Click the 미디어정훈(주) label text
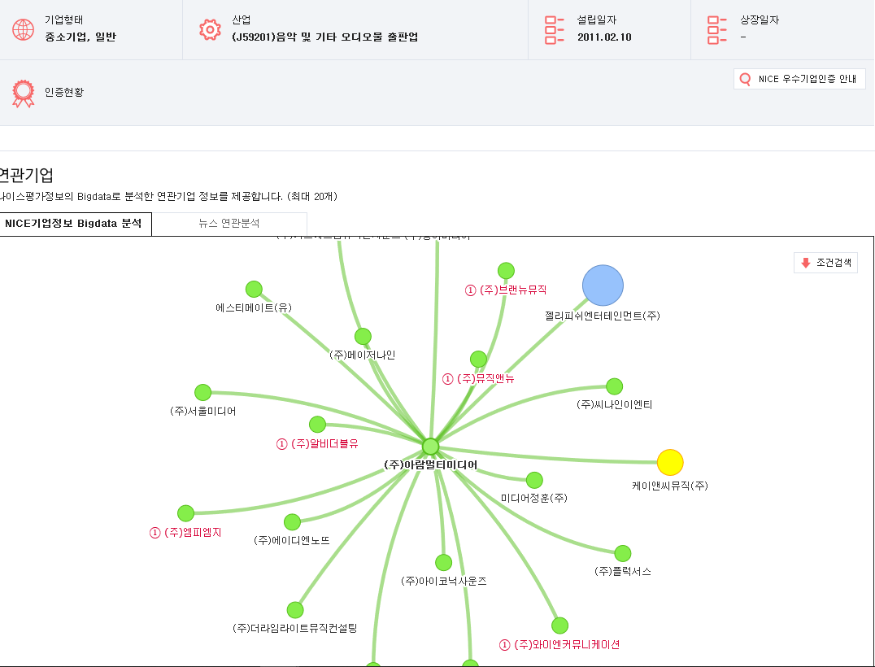The height and width of the screenshot is (667, 875). pos(534,498)
